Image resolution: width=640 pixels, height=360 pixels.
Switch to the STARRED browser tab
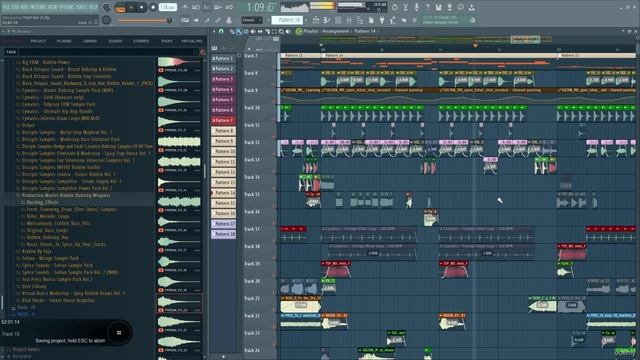141,41
